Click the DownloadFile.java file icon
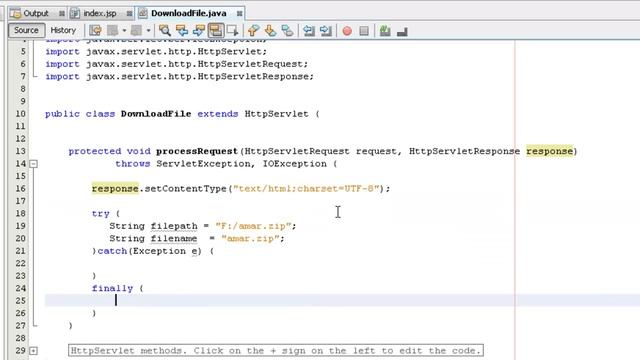The image size is (640, 360). point(142,13)
